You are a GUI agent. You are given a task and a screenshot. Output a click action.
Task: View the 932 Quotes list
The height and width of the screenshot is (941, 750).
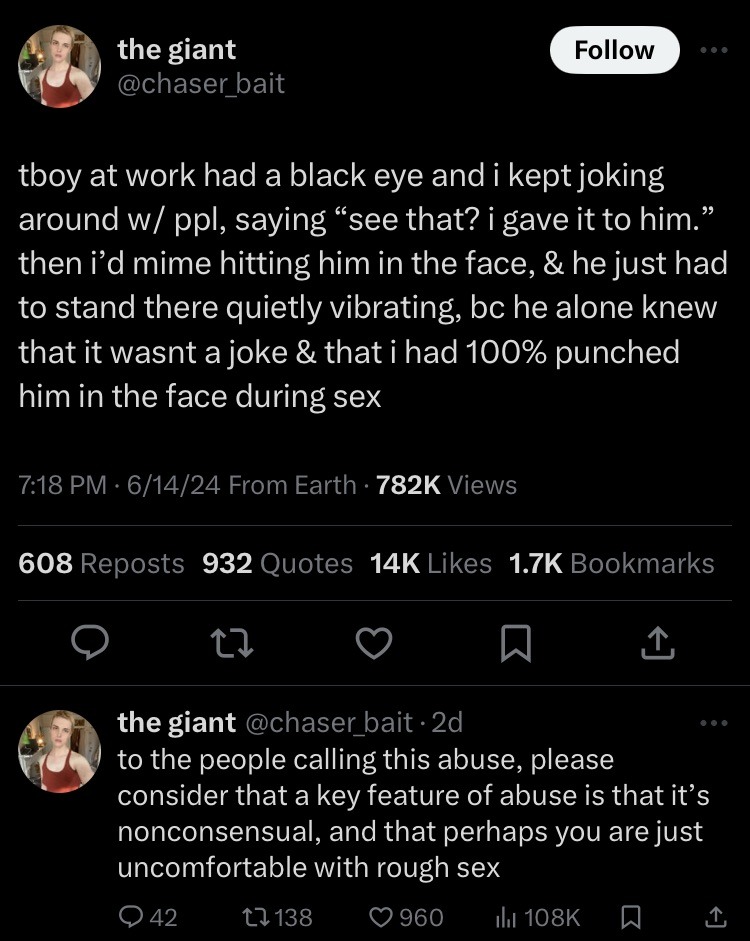tap(277, 563)
